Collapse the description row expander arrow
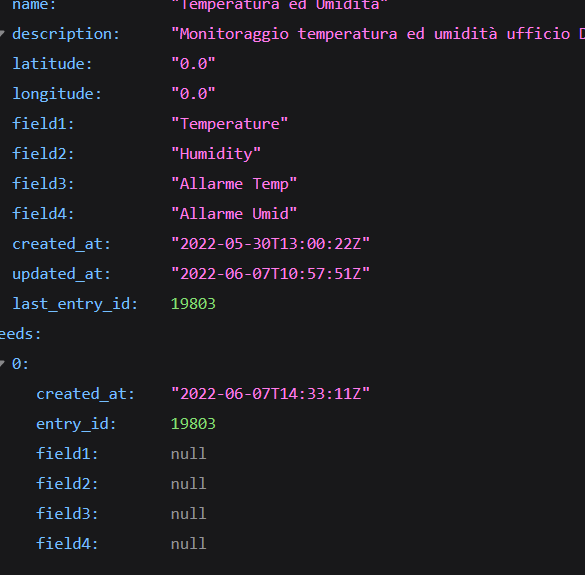This screenshot has width=585, height=575. click(2, 34)
